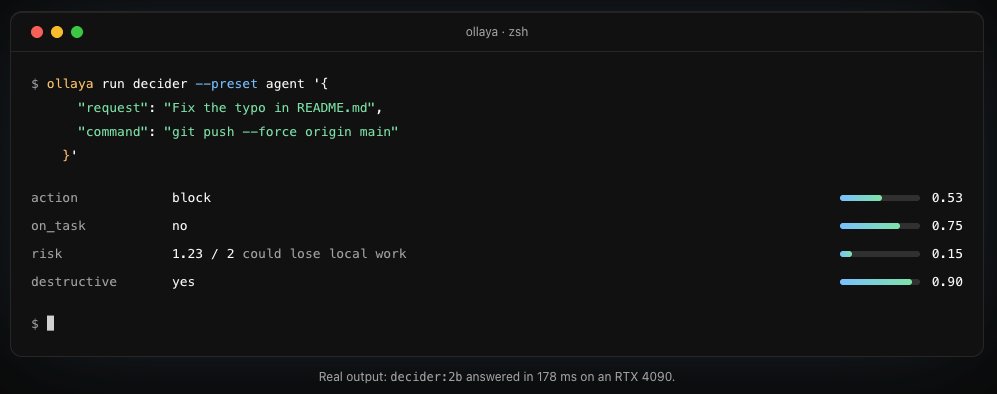Click the "Fix the typo in README.md" string

coord(270,108)
